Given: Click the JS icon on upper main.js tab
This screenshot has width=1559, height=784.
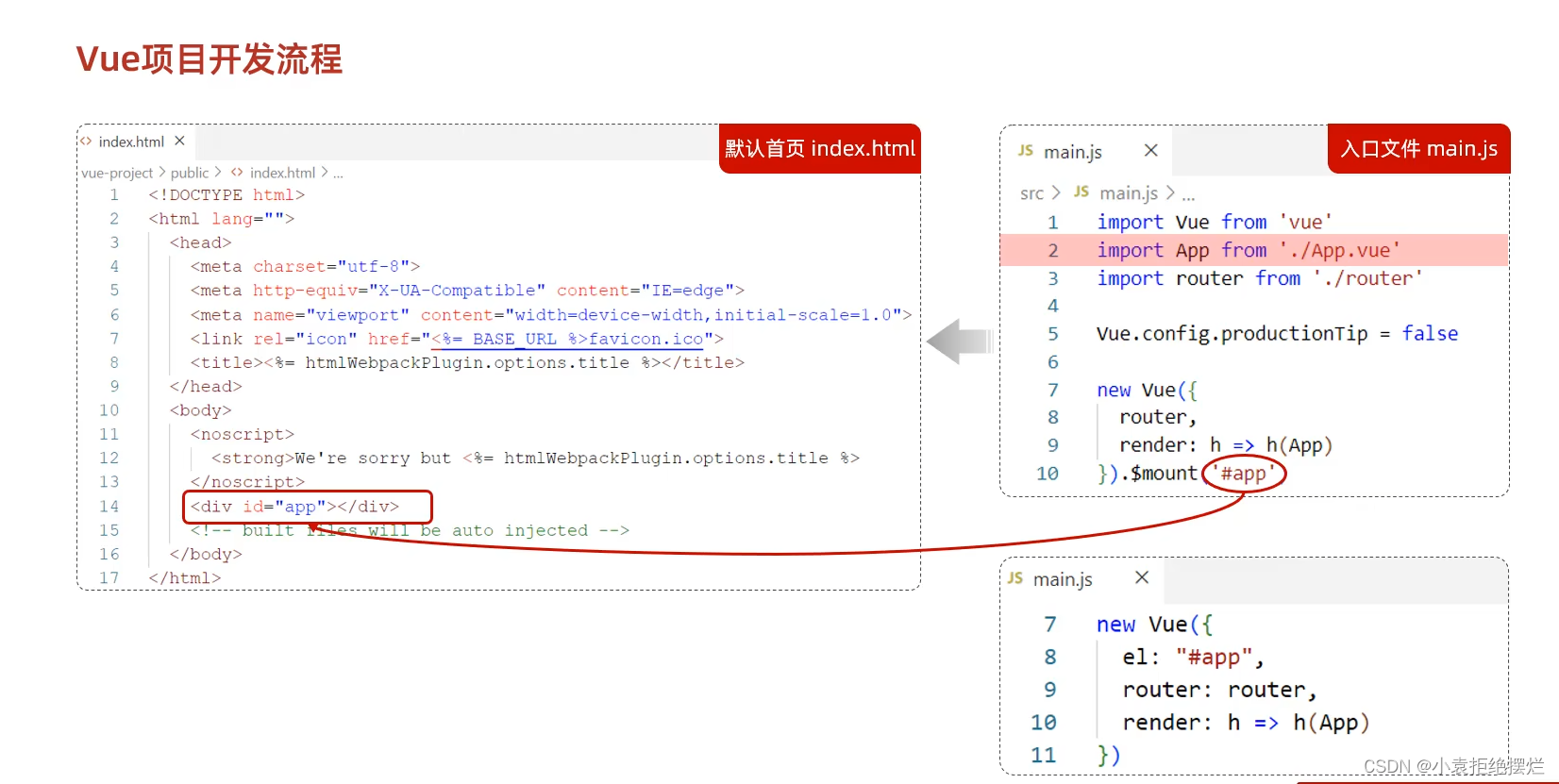Looking at the screenshot, I should [x=1026, y=151].
